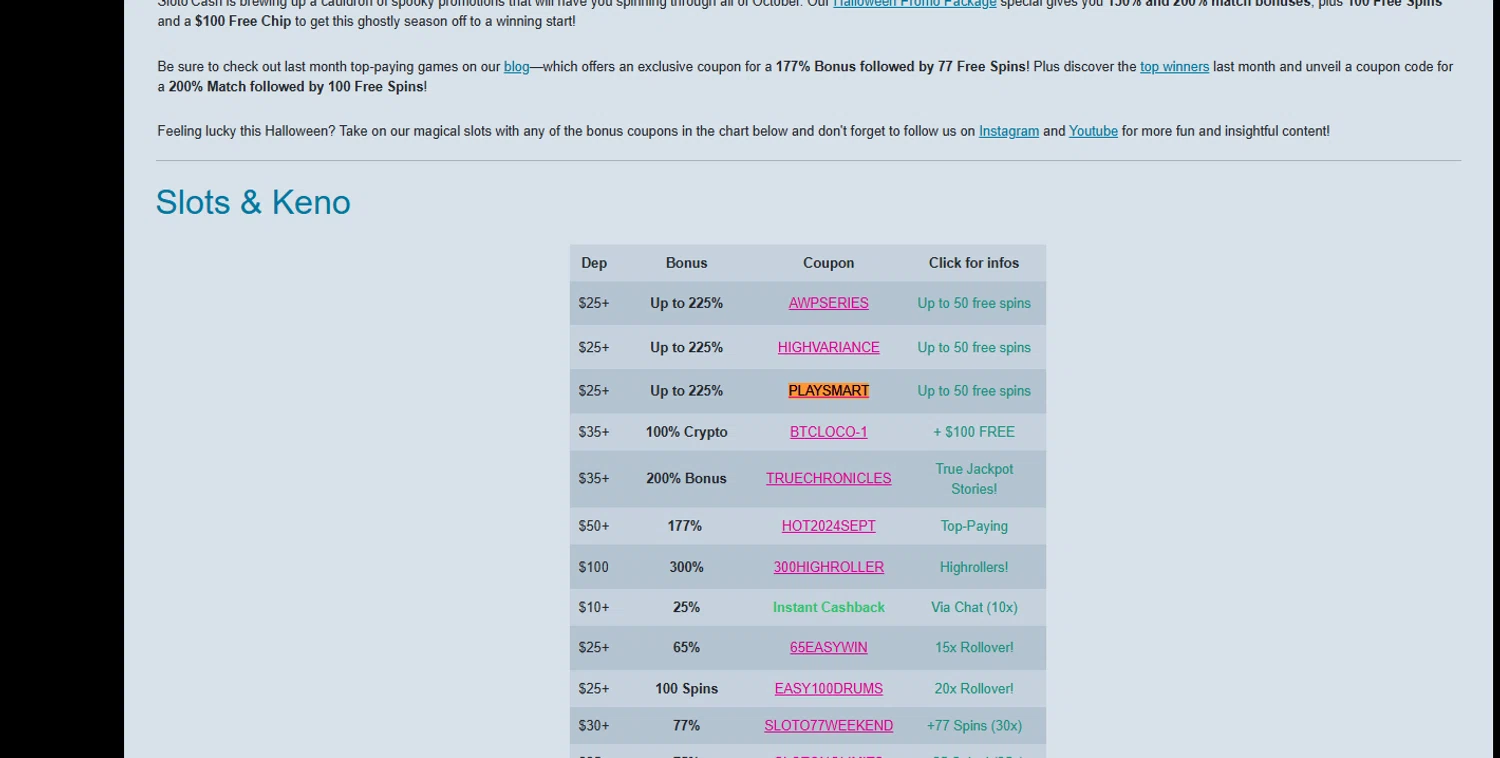Viewport: 1500px width, 758px height.
Task: Click Up to 50 free spins in AWPSERIES row
Action: pos(974,303)
